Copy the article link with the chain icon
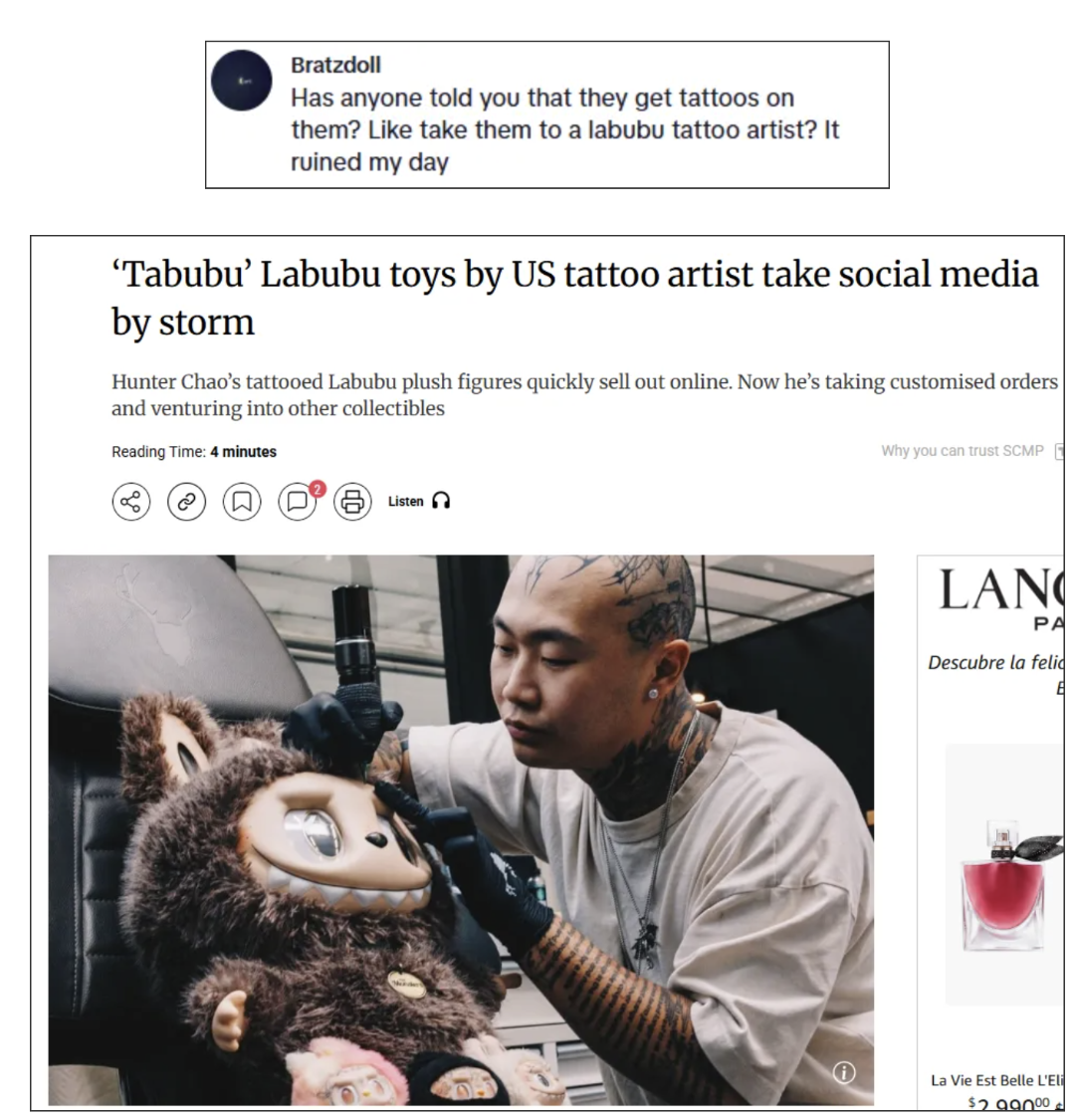This screenshot has height=1120, width=1075. [x=186, y=502]
